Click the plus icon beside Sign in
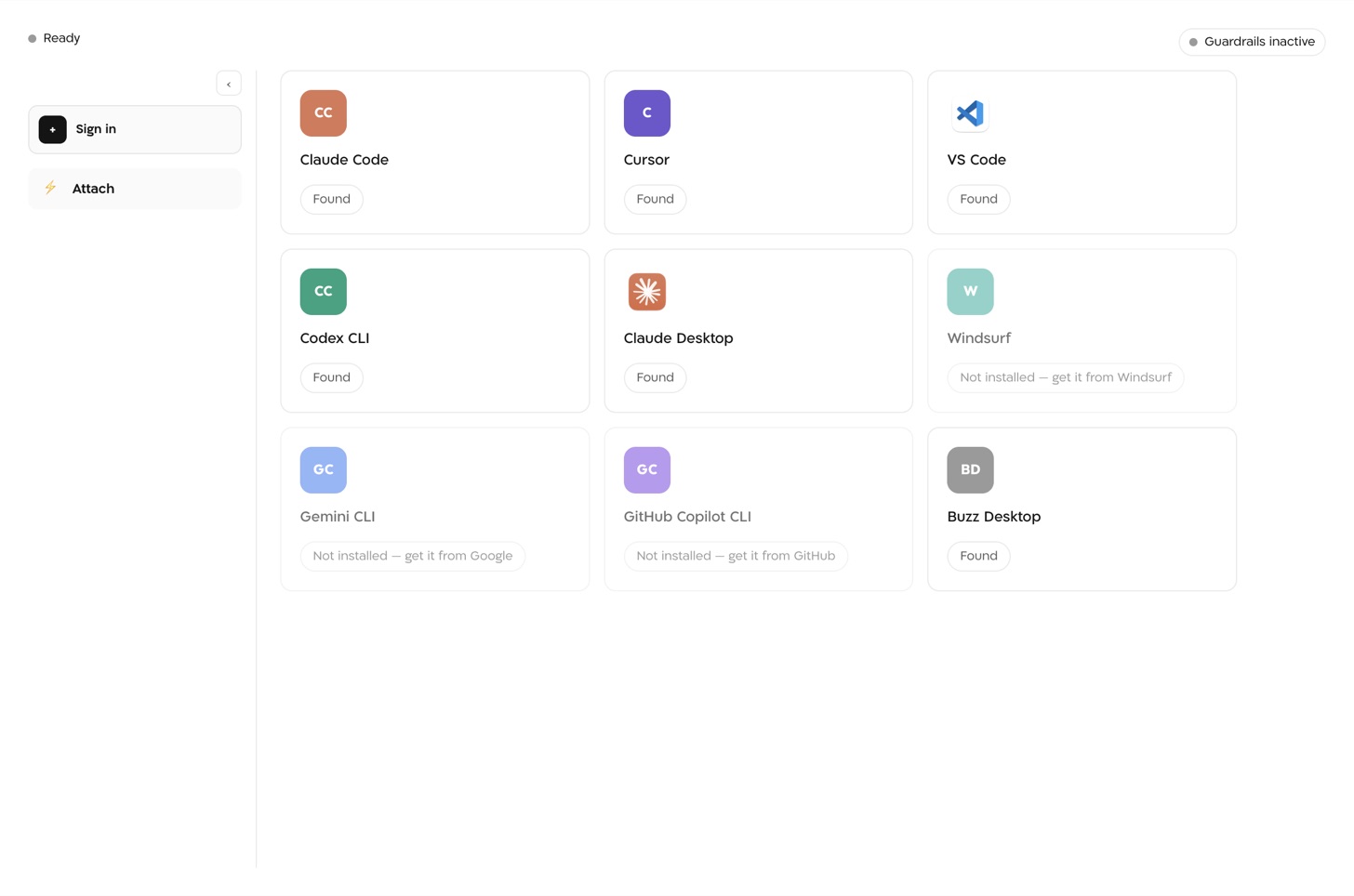1354x896 pixels. (52, 129)
